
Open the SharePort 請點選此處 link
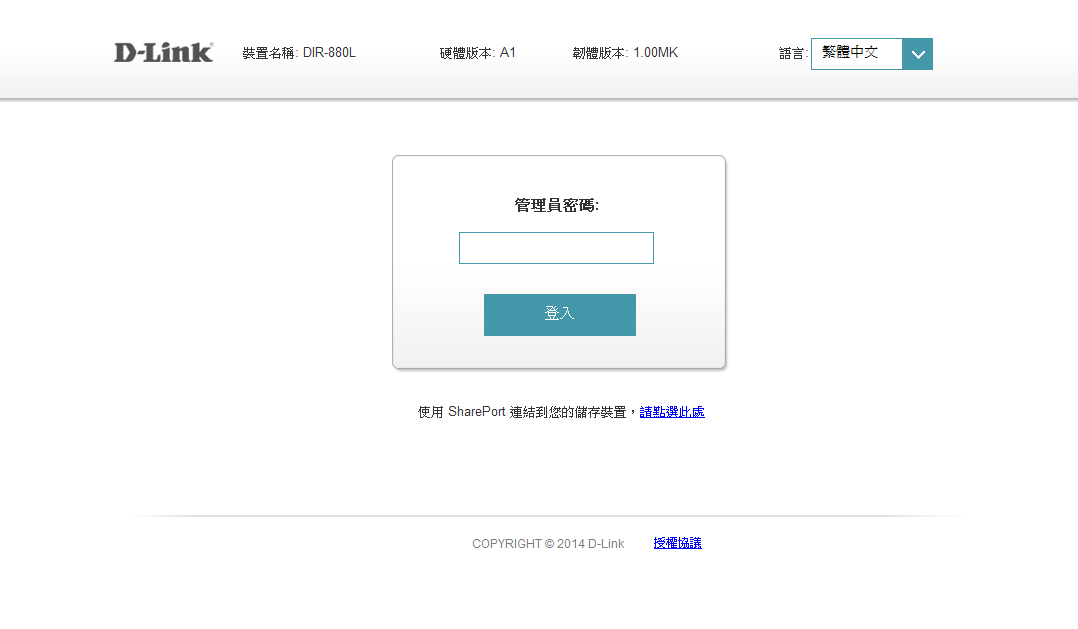(x=672, y=412)
